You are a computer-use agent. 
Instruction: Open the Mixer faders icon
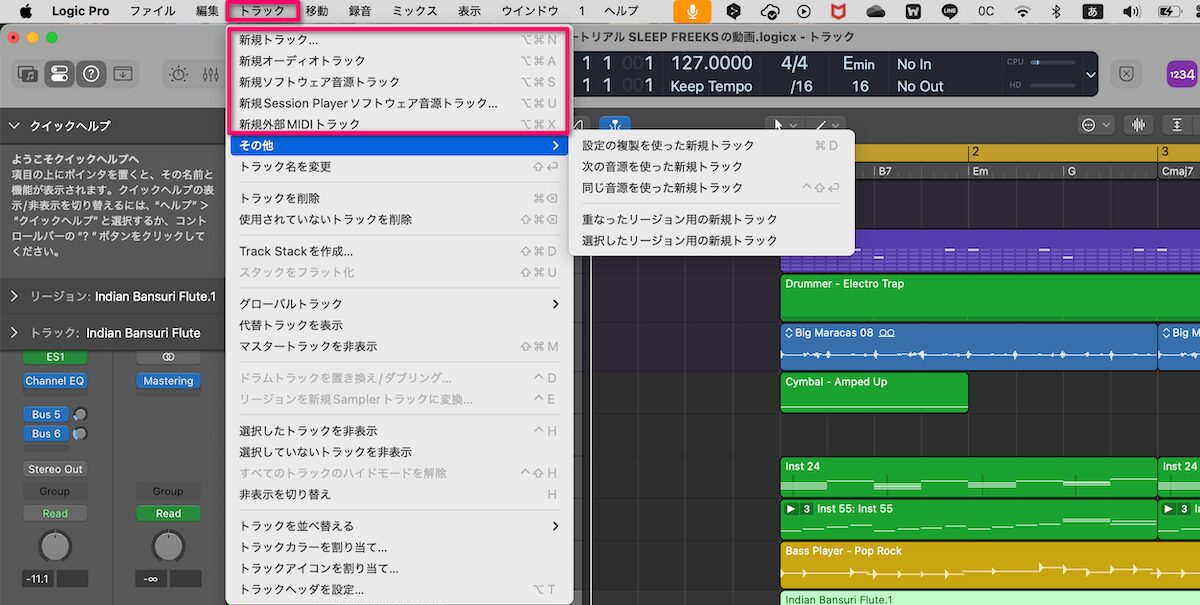[210, 74]
